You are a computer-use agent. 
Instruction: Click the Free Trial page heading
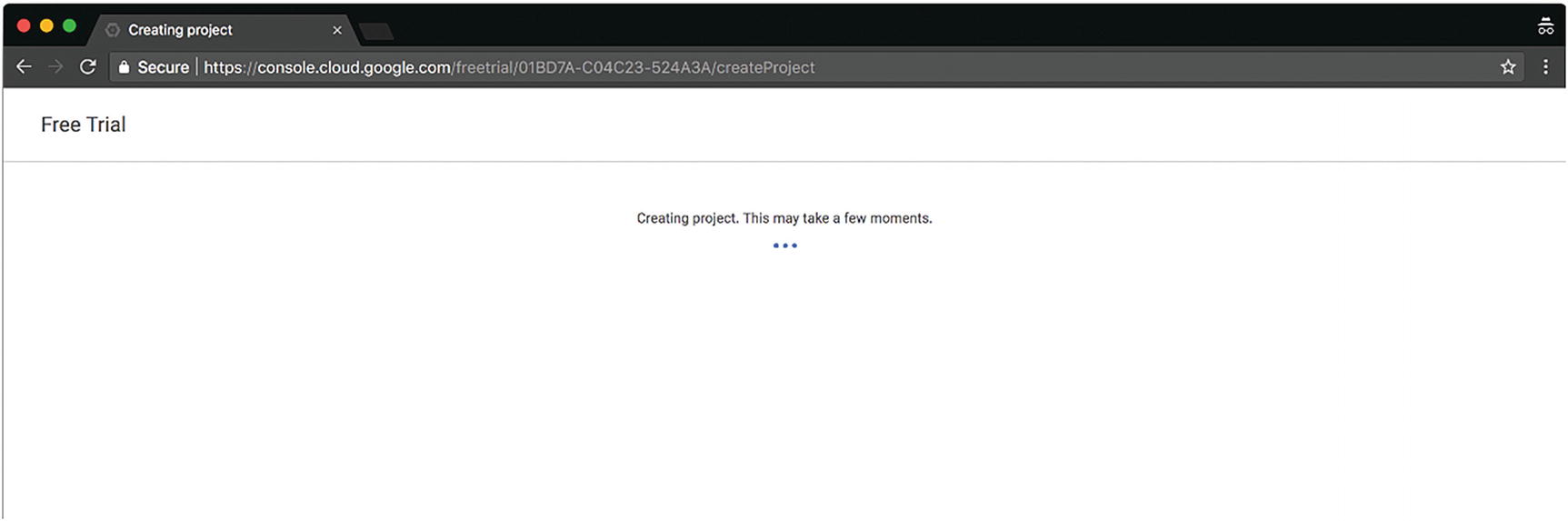(83, 125)
